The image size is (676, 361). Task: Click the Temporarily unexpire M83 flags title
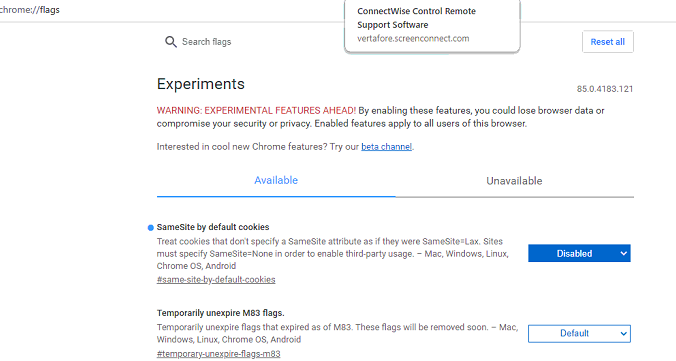coord(221,313)
